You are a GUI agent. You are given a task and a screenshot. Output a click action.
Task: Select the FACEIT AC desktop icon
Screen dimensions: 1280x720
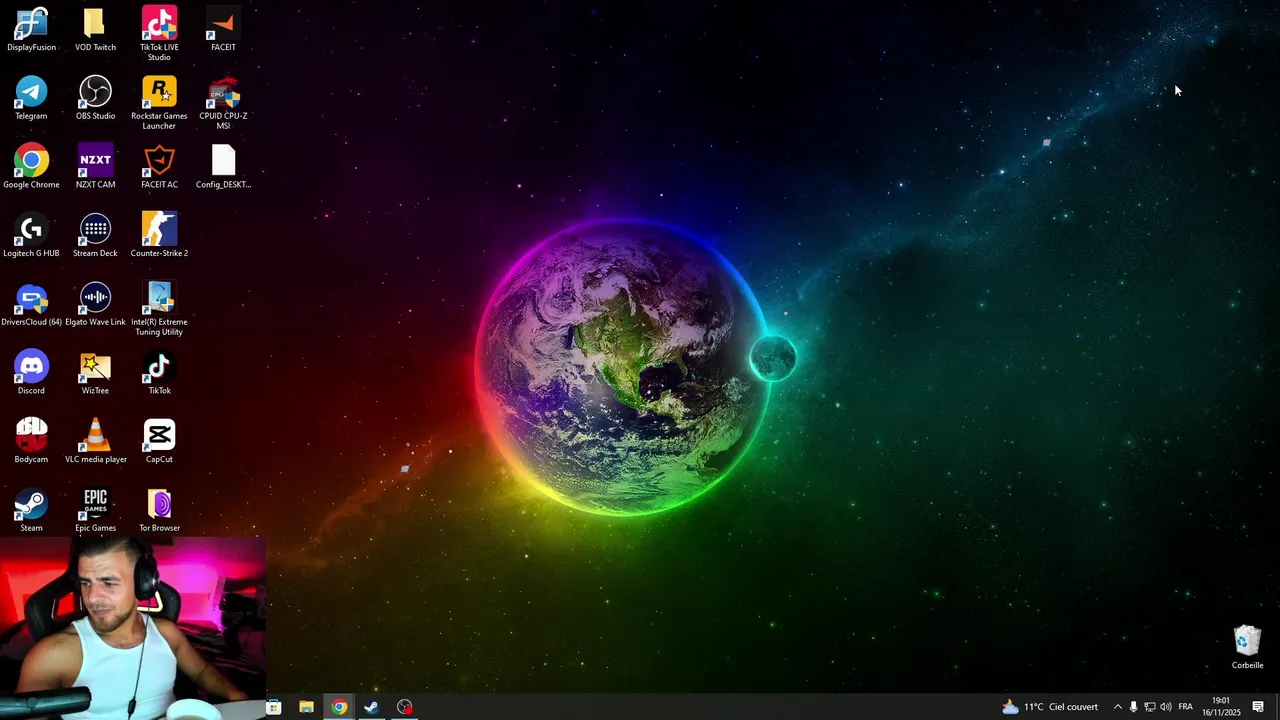pyautogui.click(x=159, y=167)
